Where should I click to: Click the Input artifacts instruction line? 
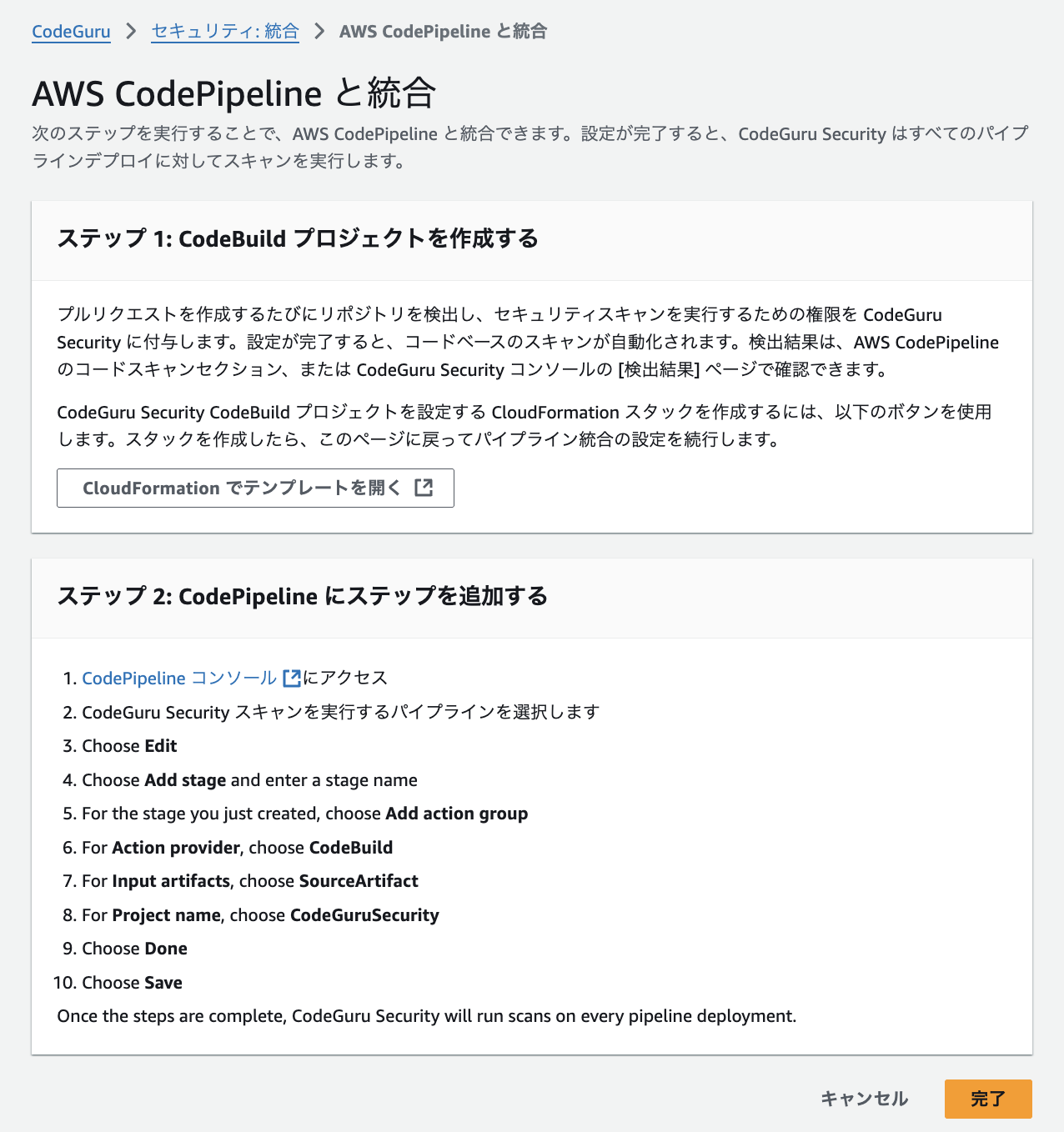coord(249,881)
